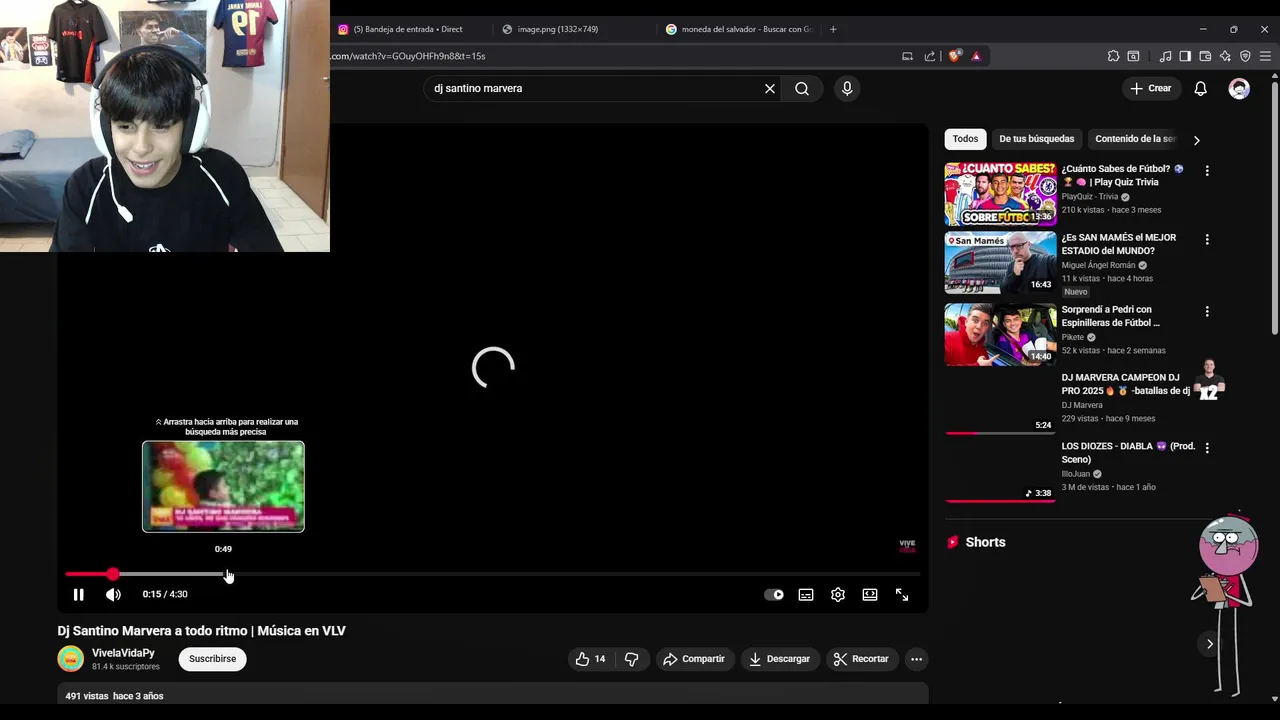The image size is (1280, 720).
Task: Clear the search box with the X icon
Action: click(770, 89)
